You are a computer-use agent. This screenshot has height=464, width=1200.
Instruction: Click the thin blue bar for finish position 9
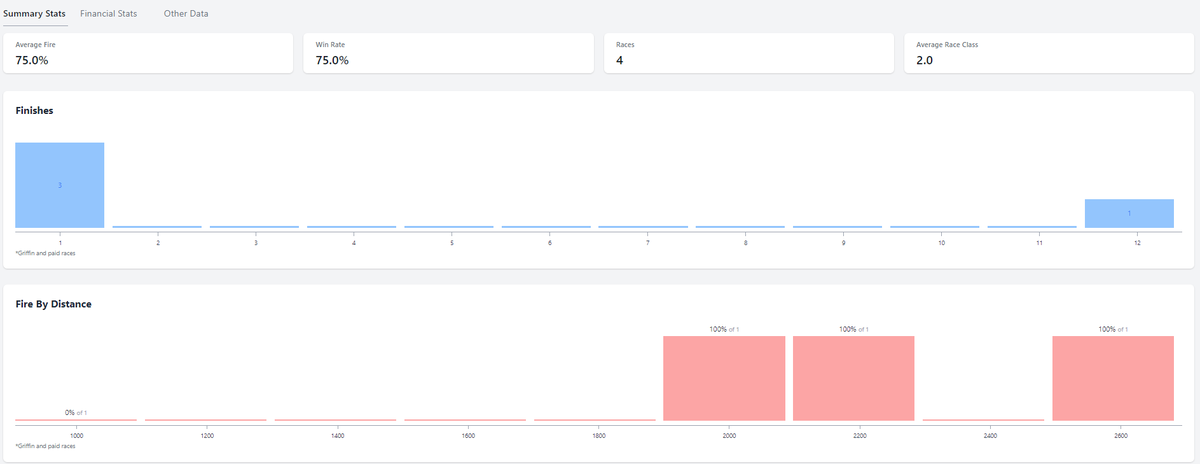[838, 227]
